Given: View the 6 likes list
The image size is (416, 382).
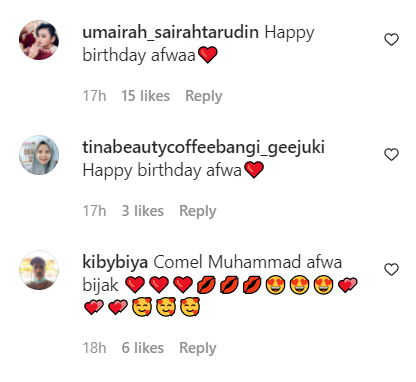Looking at the screenshot, I should pyautogui.click(x=143, y=348).
